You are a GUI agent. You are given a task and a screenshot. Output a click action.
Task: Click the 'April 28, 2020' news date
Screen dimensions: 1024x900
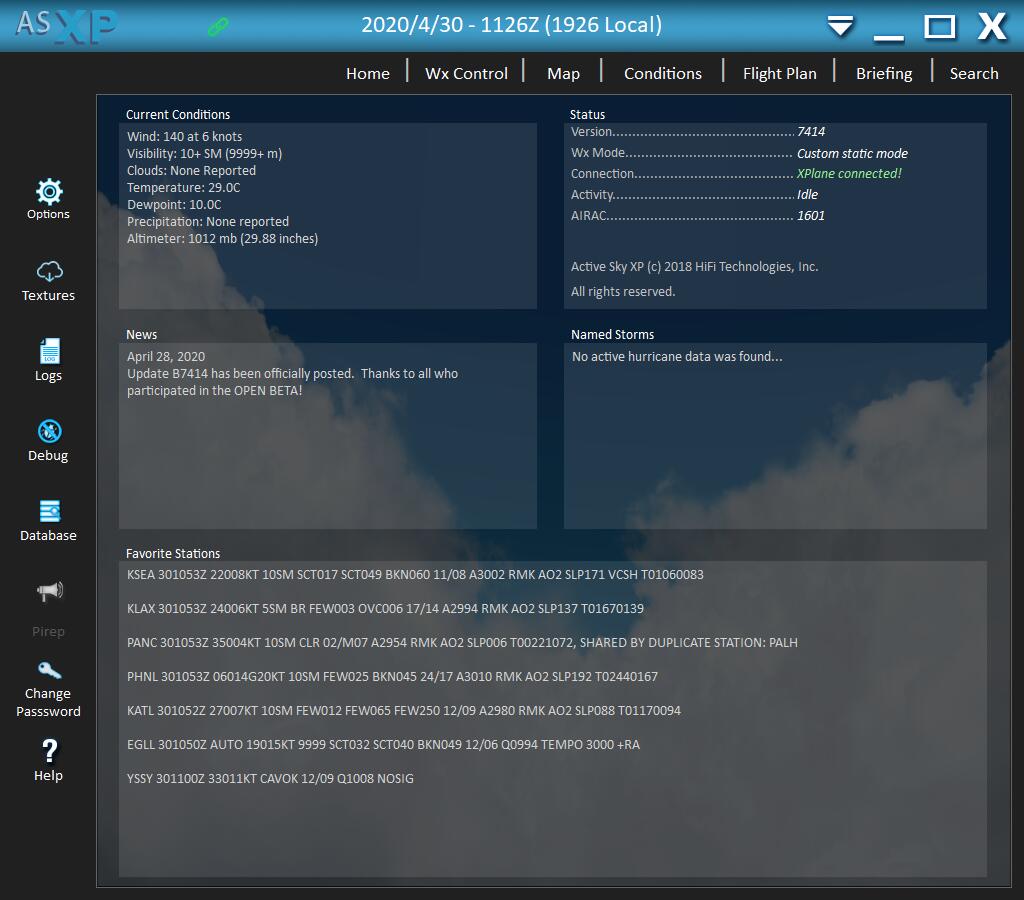tap(166, 357)
